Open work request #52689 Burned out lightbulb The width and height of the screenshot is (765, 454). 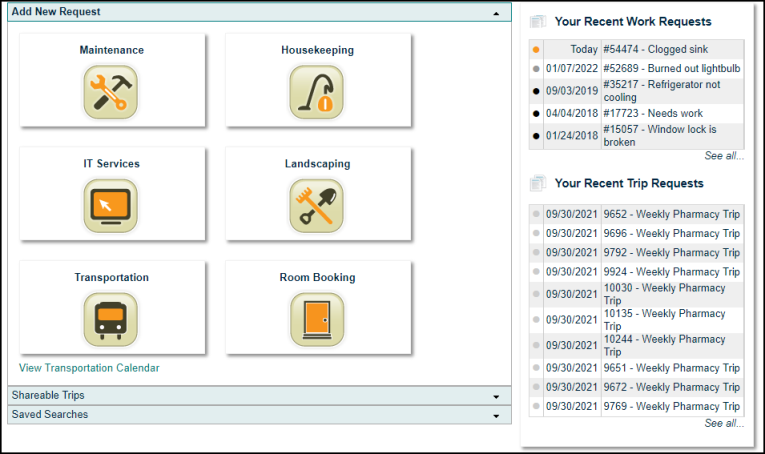[x=672, y=68]
